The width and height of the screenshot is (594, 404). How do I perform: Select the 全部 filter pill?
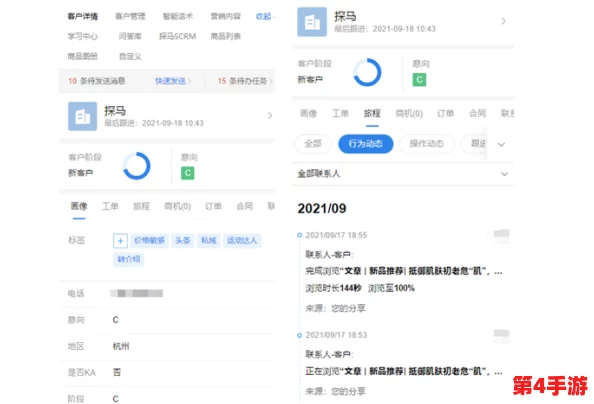[x=313, y=144]
